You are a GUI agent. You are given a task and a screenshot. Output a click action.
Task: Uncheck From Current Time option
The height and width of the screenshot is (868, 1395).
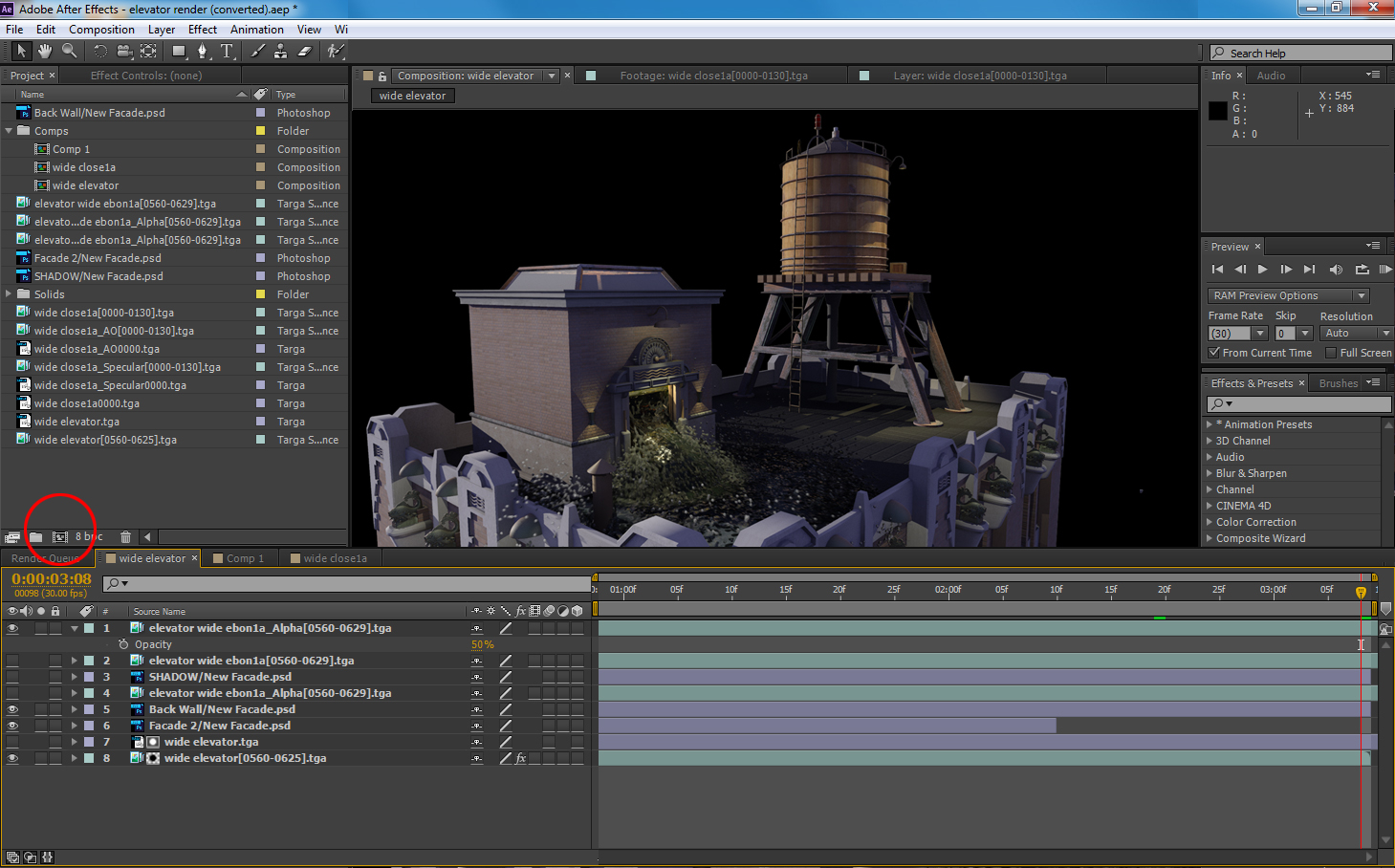1214,353
